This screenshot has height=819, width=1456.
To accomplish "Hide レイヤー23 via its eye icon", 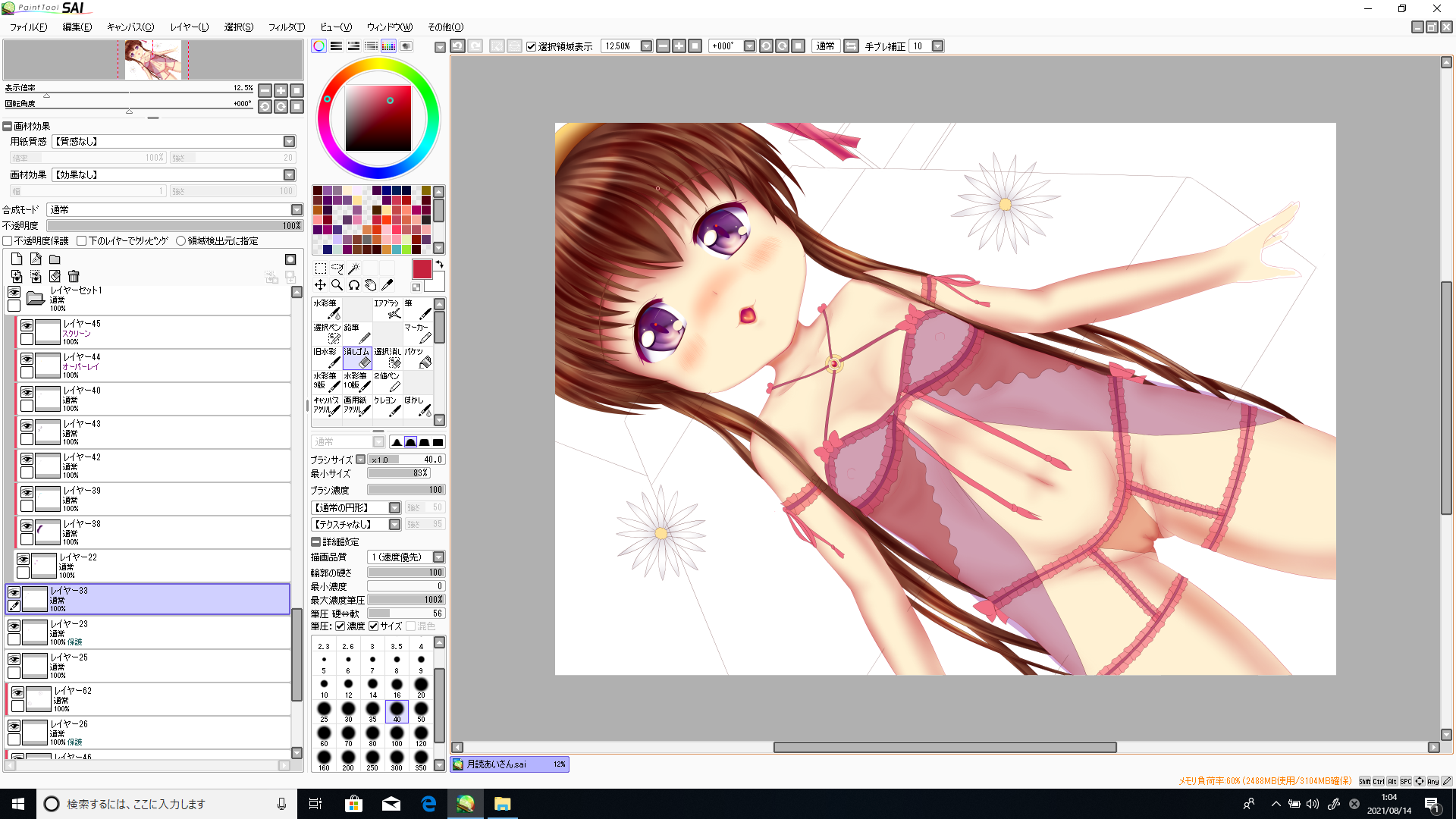I will point(14,626).
